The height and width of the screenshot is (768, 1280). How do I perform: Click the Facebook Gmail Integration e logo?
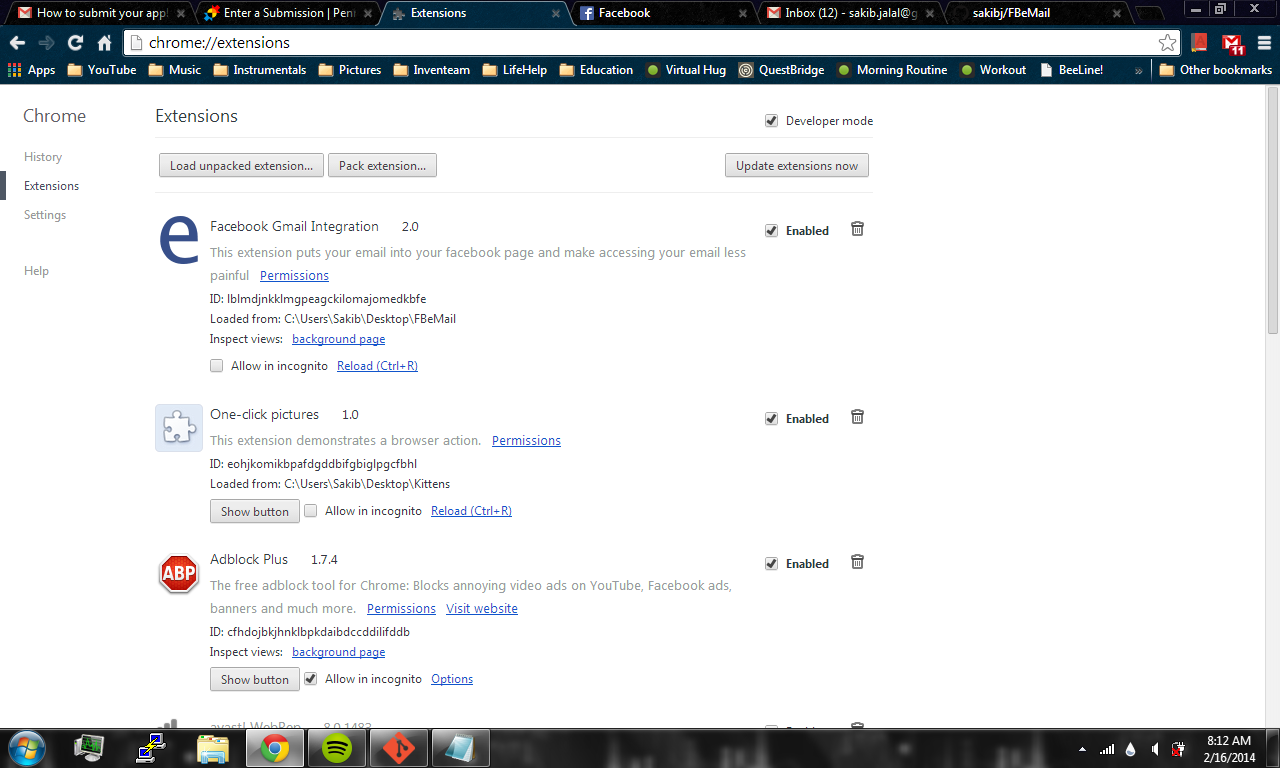pyautogui.click(x=179, y=241)
